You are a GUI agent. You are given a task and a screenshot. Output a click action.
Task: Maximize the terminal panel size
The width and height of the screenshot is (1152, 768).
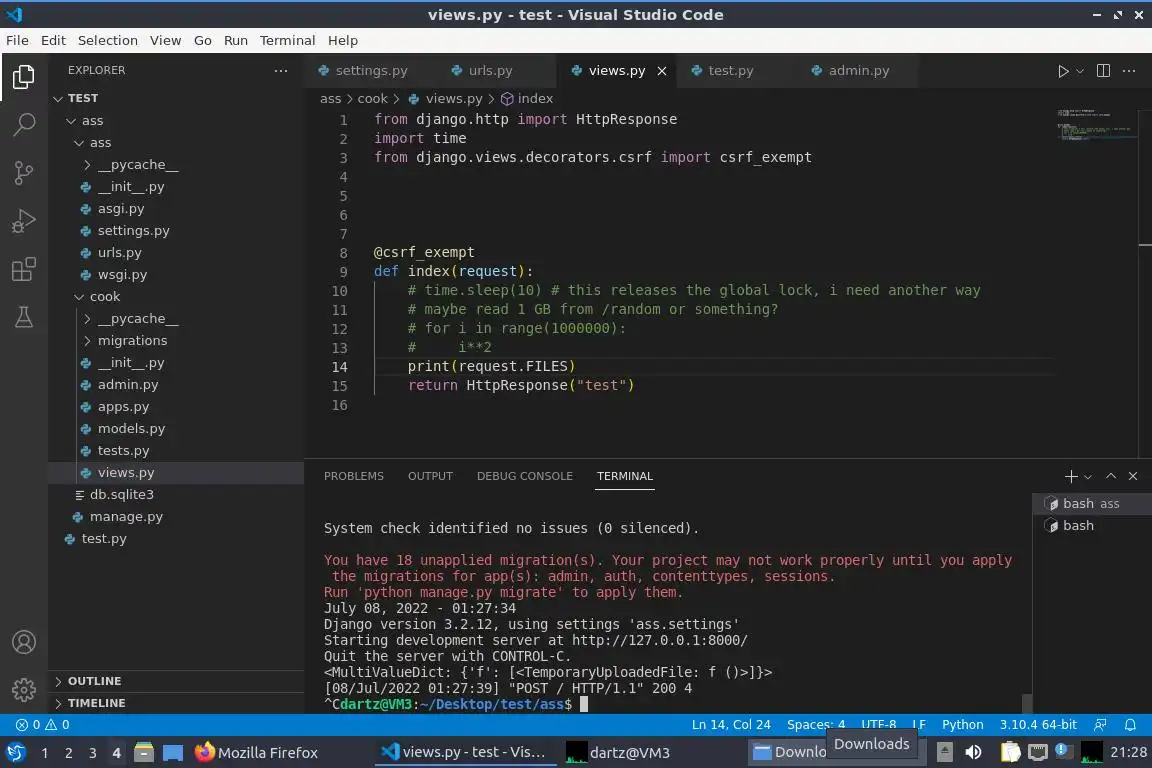1111,476
